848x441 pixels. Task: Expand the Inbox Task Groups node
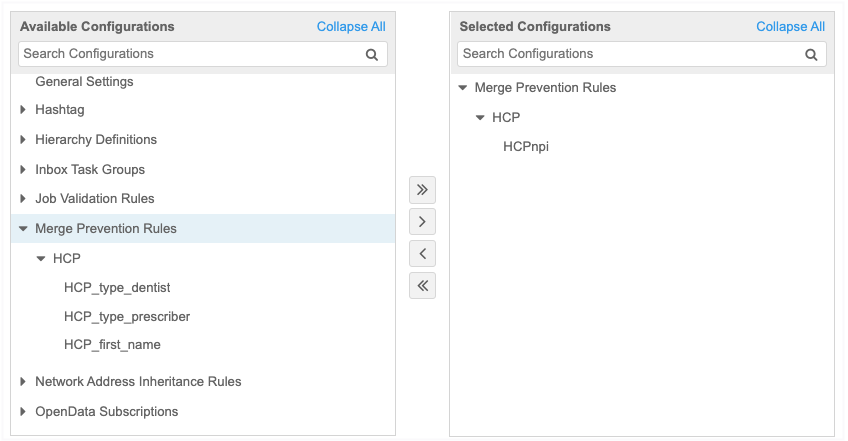23,170
